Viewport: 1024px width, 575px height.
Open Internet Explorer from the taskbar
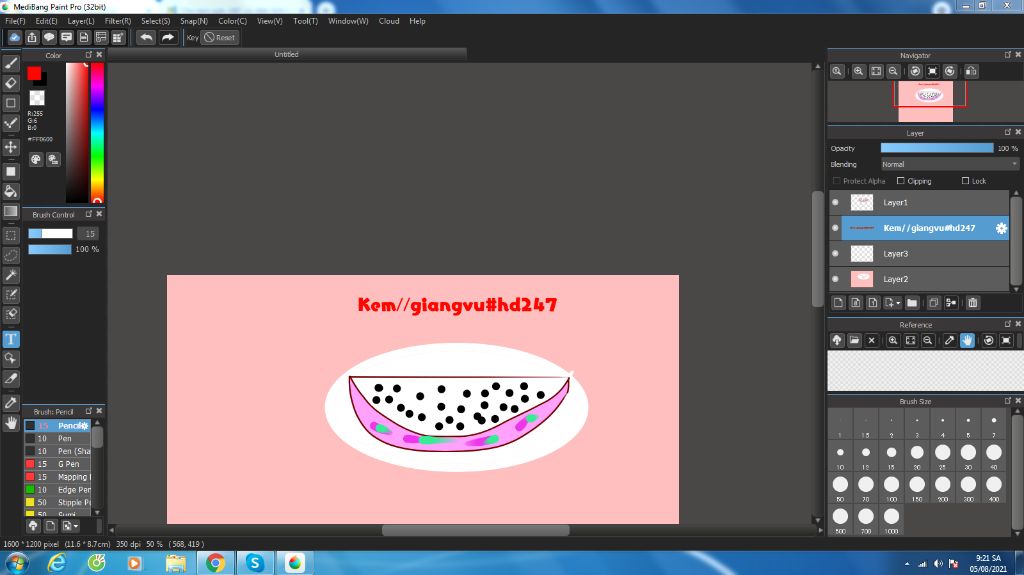coord(57,563)
